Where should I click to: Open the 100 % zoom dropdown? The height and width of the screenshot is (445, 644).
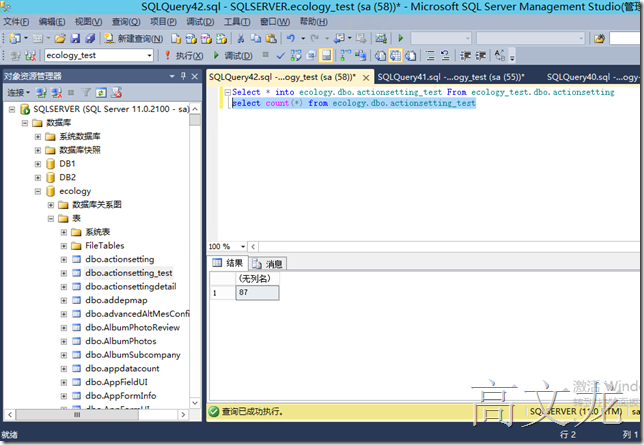[x=243, y=247]
